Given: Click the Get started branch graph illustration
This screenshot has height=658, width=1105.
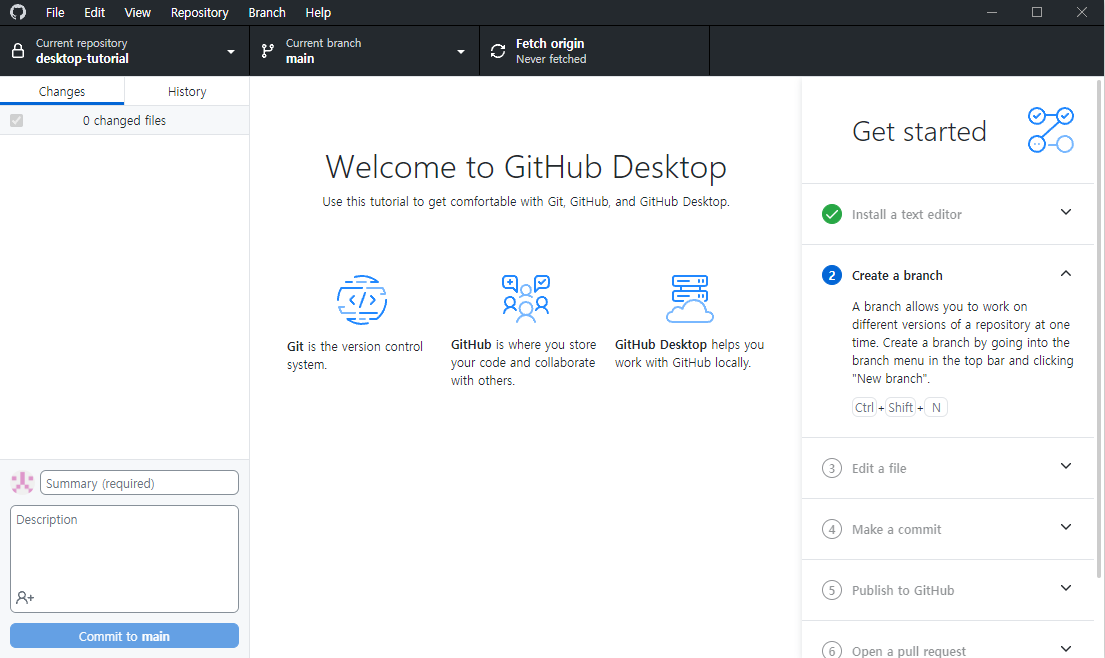Looking at the screenshot, I should tap(1050, 130).
